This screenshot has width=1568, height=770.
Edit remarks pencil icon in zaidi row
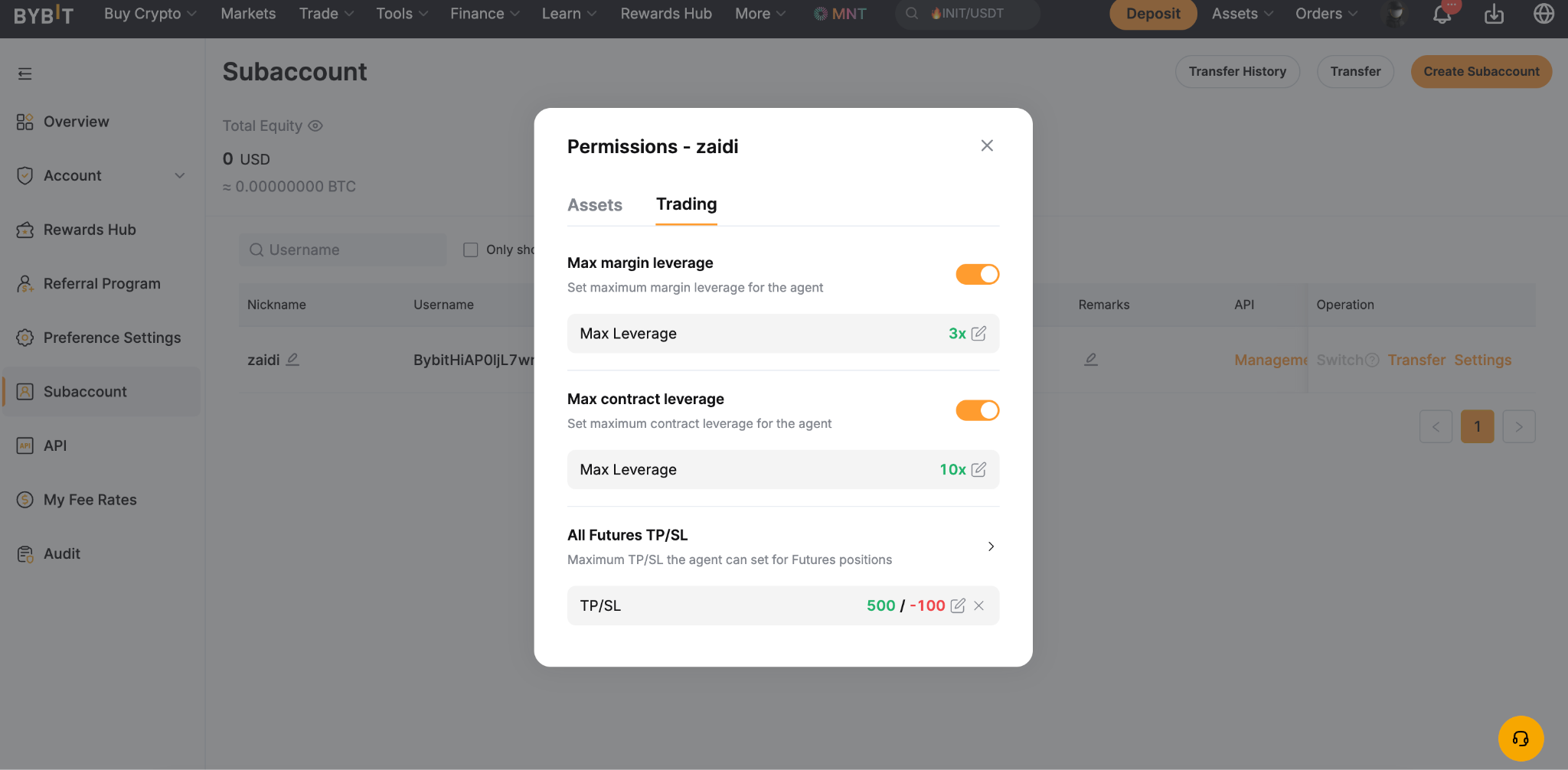coord(1091,360)
